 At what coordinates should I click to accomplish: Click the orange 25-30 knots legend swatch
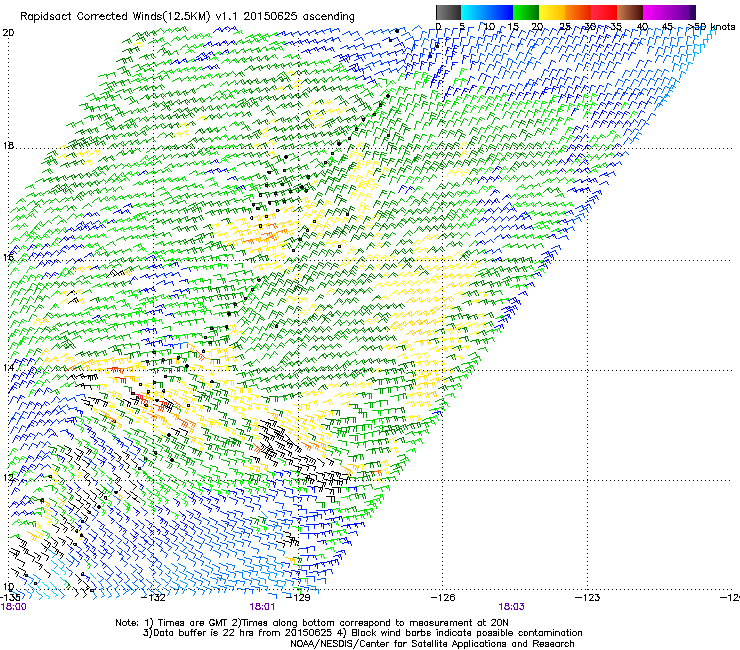click(578, 12)
